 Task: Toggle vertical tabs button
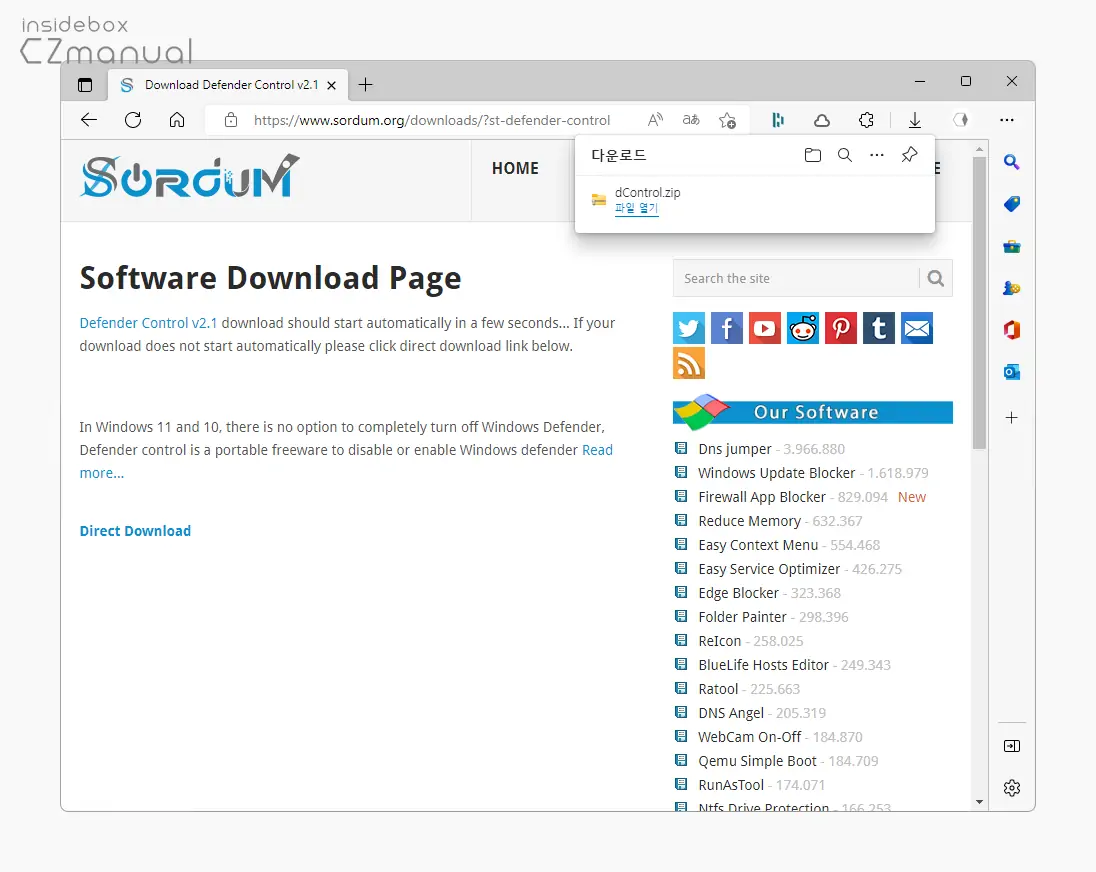pyautogui.click(x=85, y=85)
